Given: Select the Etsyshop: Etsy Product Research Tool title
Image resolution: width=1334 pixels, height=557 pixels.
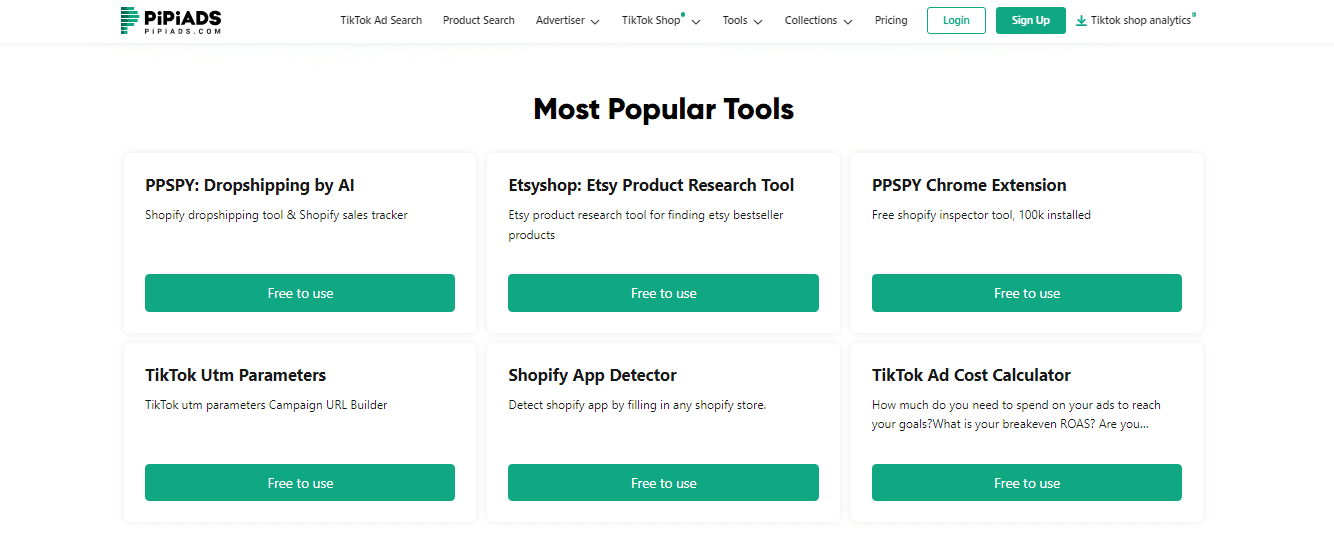Looking at the screenshot, I should tap(651, 185).
